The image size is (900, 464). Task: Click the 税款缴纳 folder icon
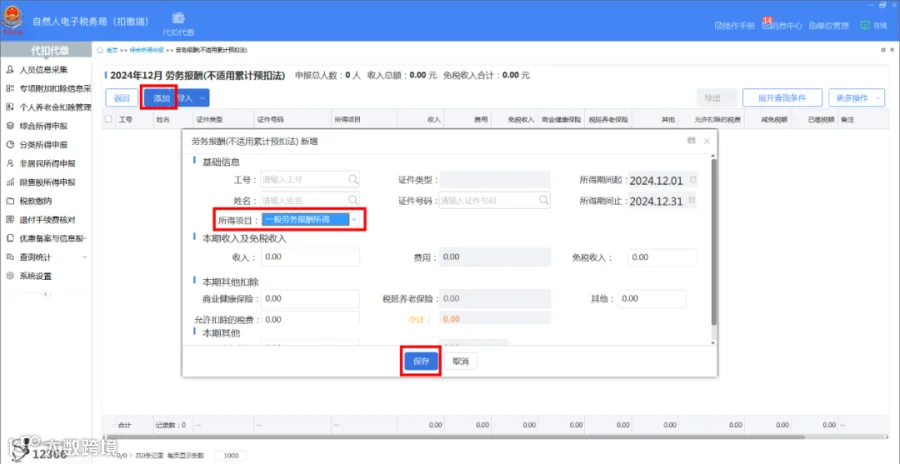point(10,201)
